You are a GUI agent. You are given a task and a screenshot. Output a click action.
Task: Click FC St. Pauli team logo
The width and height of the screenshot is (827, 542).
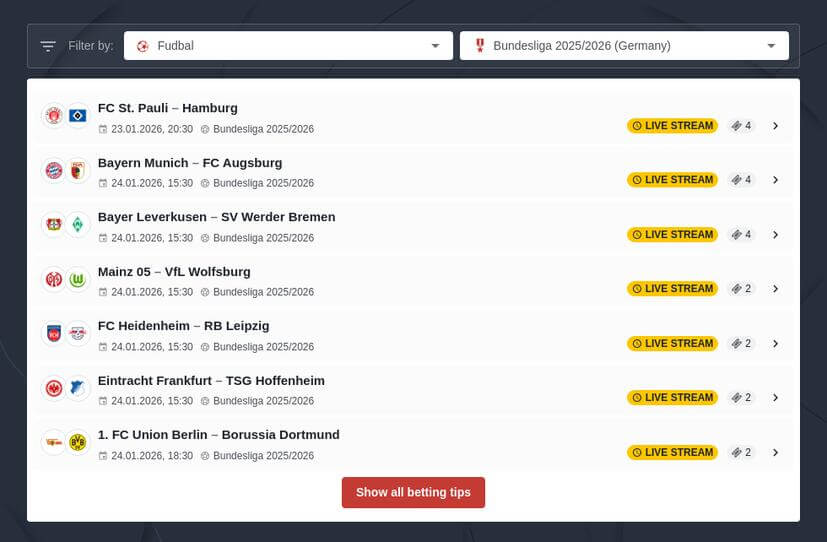[x=54, y=116]
